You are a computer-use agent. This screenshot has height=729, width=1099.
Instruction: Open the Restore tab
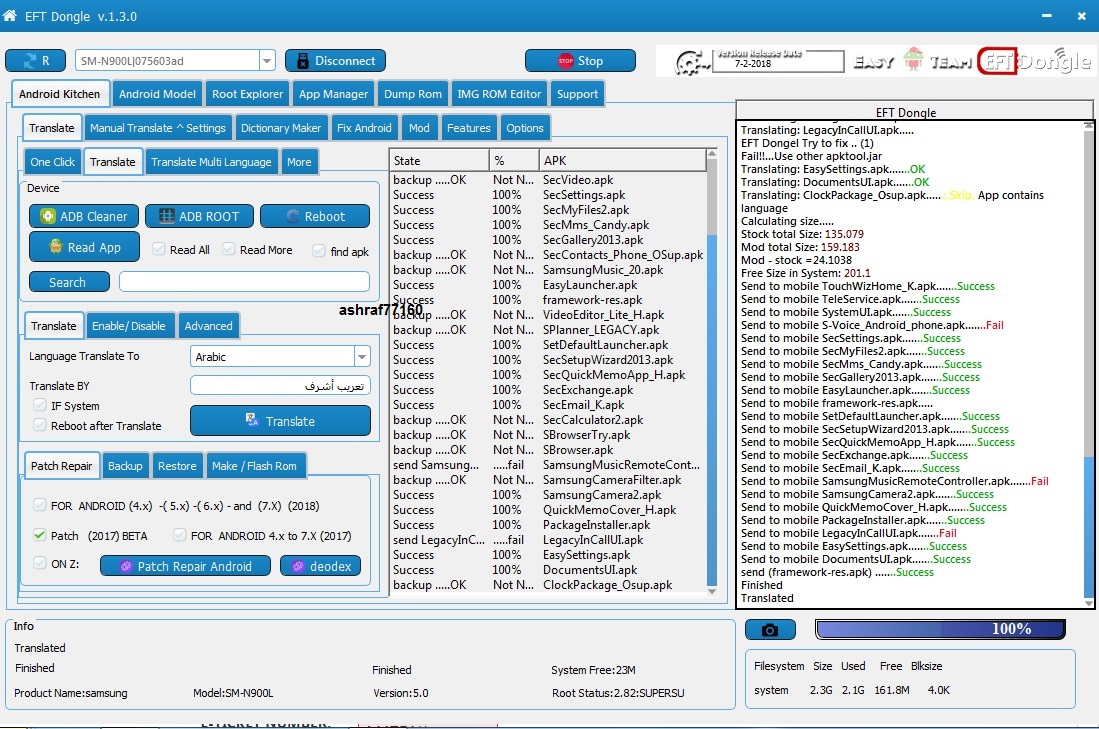click(177, 466)
